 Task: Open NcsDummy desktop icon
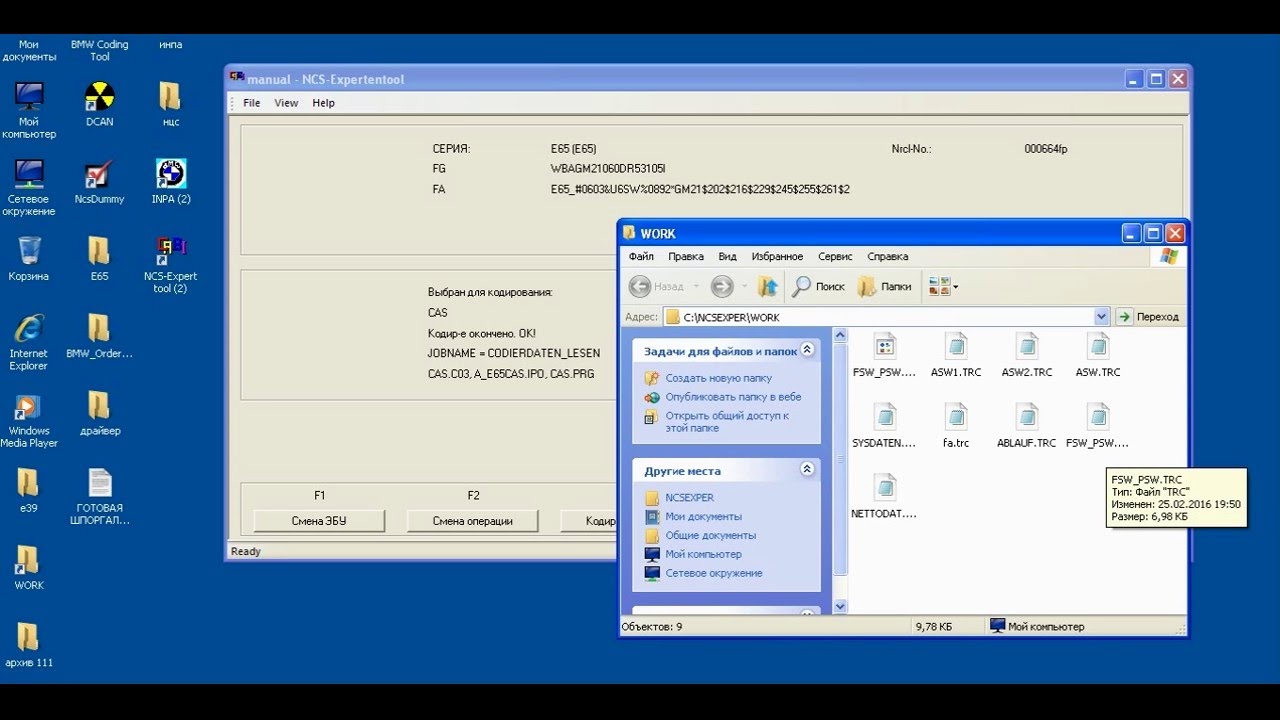(99, 181)
